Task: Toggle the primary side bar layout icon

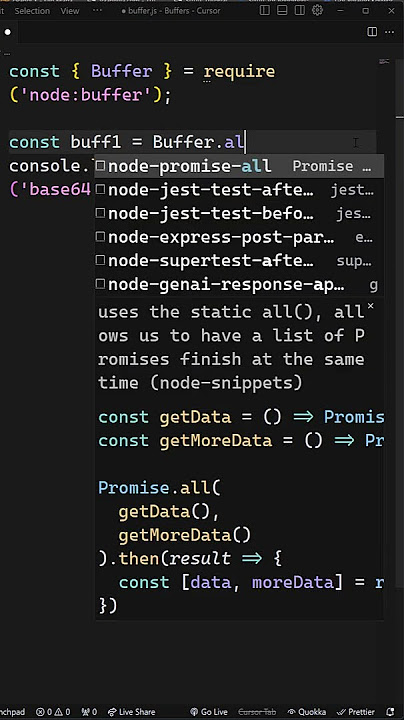Action: click(x=264, y=10)
